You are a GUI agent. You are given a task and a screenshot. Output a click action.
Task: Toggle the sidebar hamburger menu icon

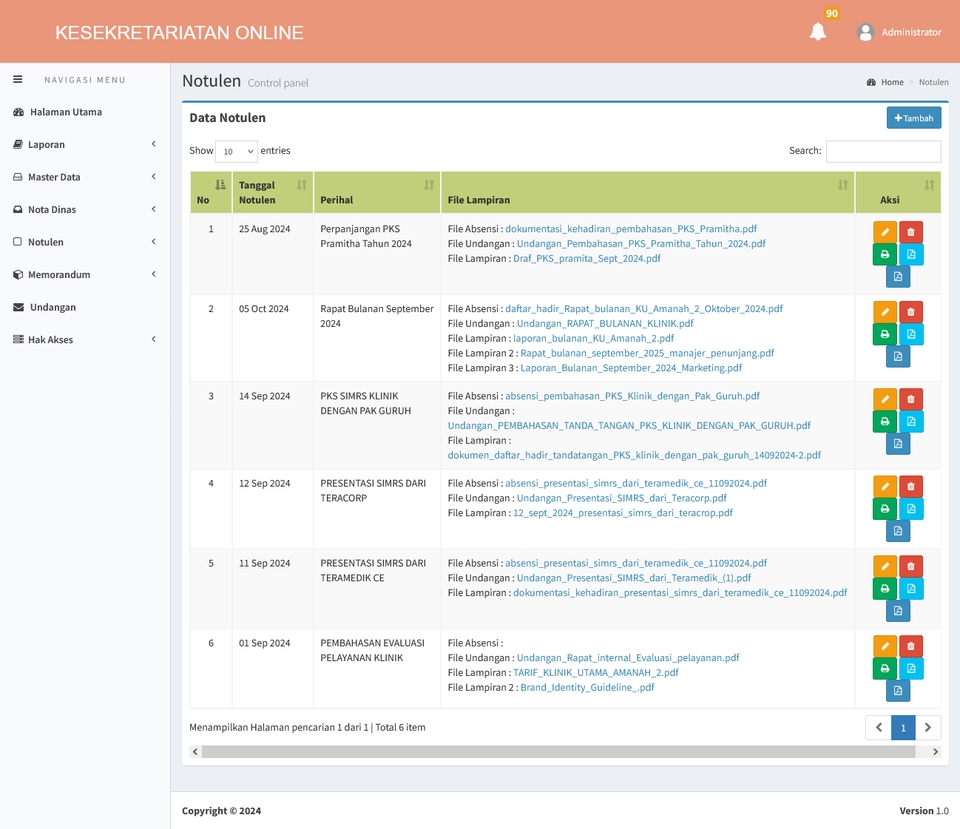coord(17,79)
